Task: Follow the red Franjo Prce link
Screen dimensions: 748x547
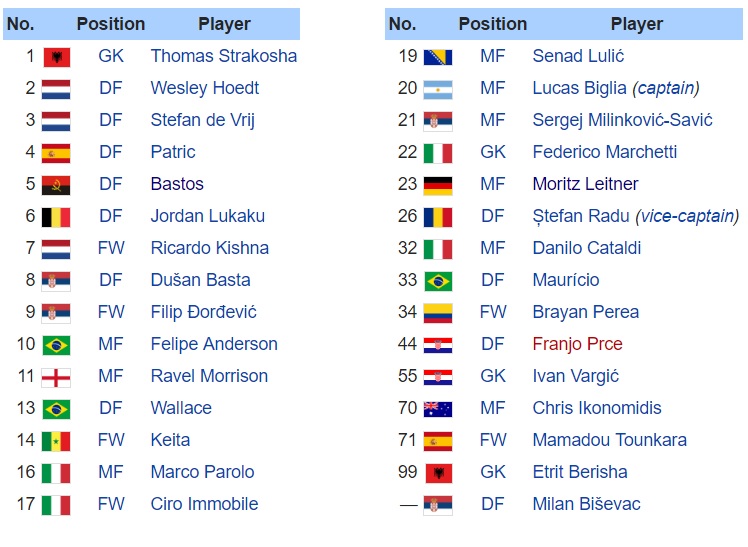Action: pos(577,344)
